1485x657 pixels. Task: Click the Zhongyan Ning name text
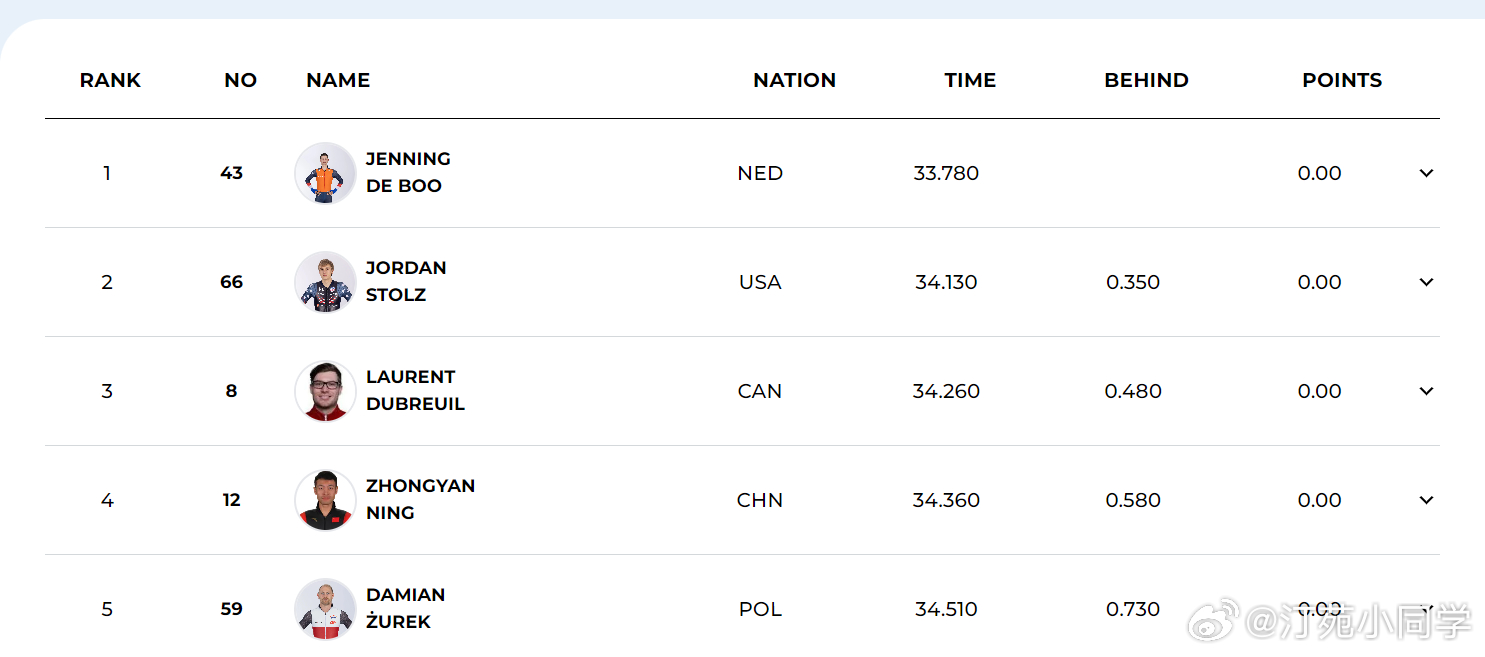tap(419, 499)
